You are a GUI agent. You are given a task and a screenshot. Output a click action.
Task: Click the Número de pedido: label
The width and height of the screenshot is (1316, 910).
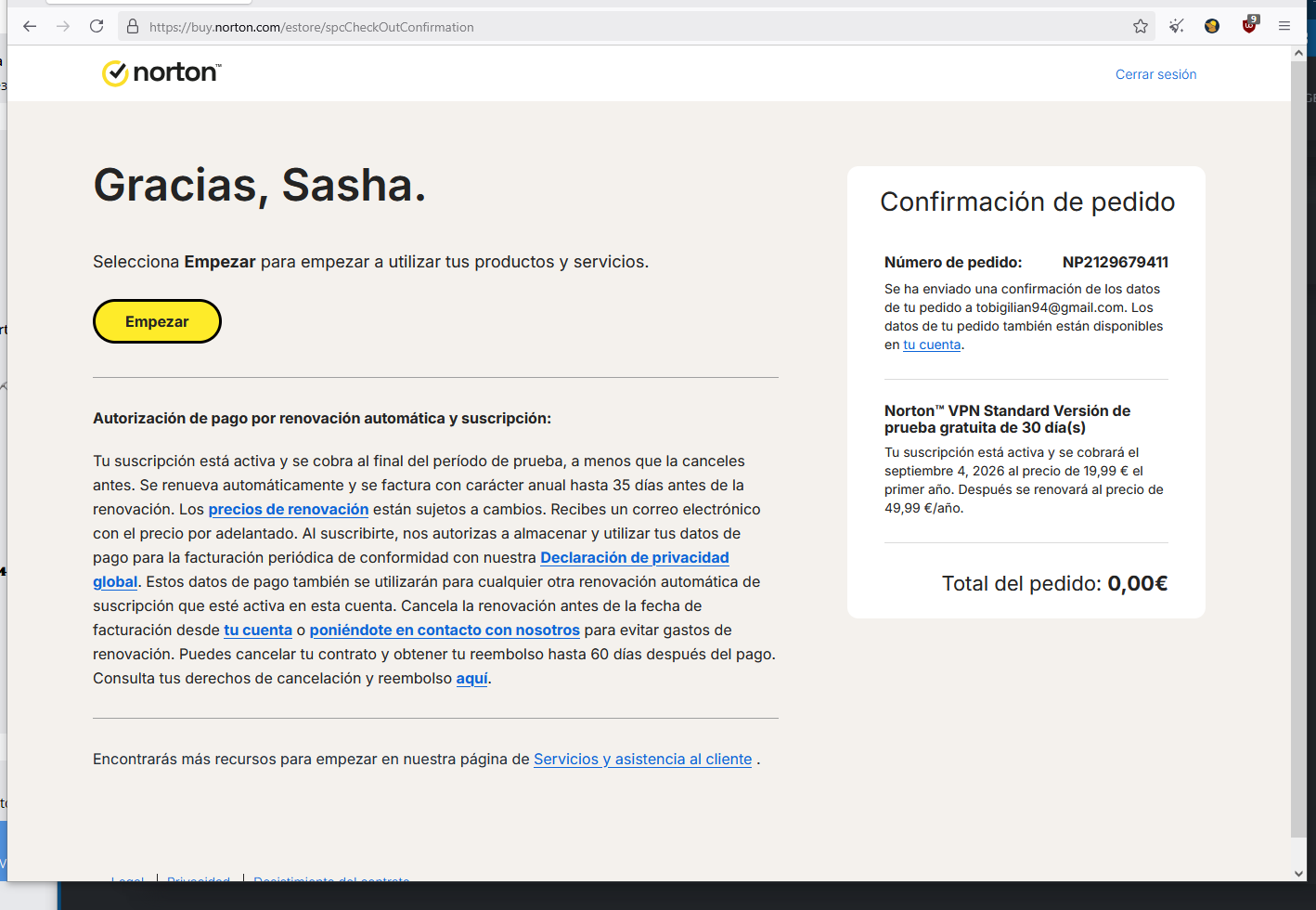point(953,262)
